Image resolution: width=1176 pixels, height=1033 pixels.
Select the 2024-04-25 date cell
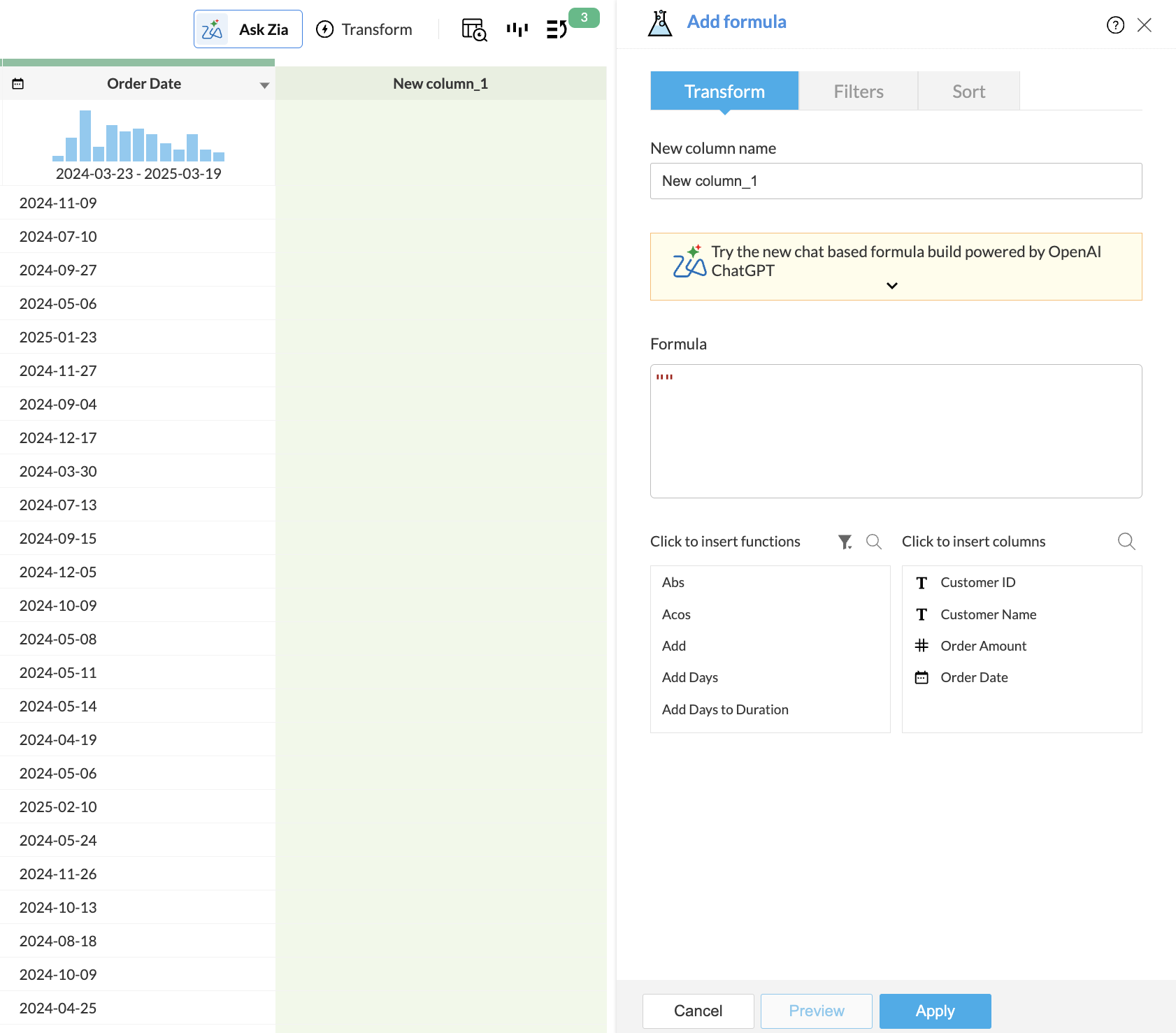[x=138, y=1008]
